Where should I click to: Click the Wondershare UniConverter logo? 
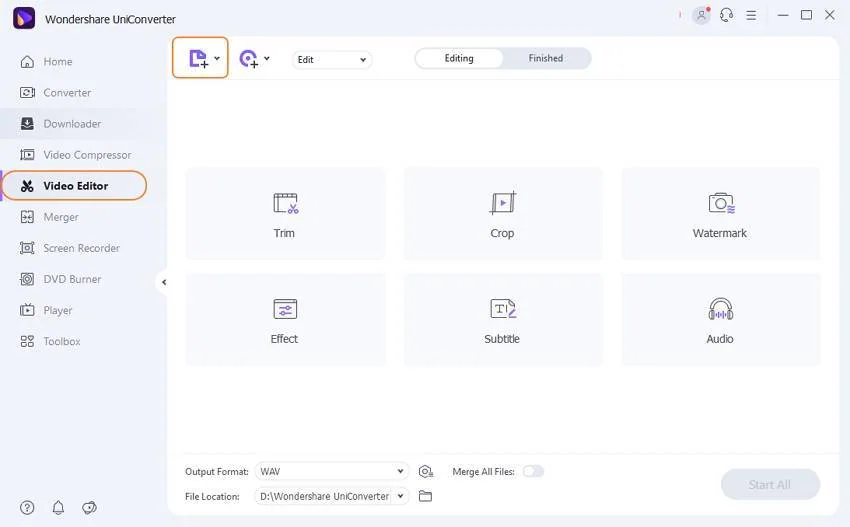point(24,18)
